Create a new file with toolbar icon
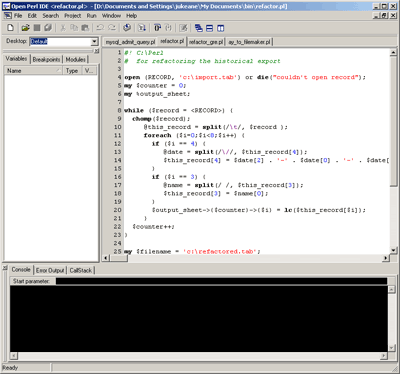This screenshot has height=374, width=400. tap(10, 28)
